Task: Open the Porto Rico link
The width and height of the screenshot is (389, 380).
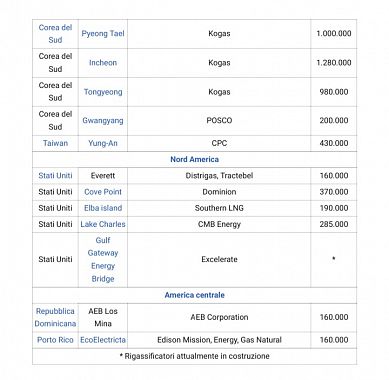Action: tap(55, 340)
